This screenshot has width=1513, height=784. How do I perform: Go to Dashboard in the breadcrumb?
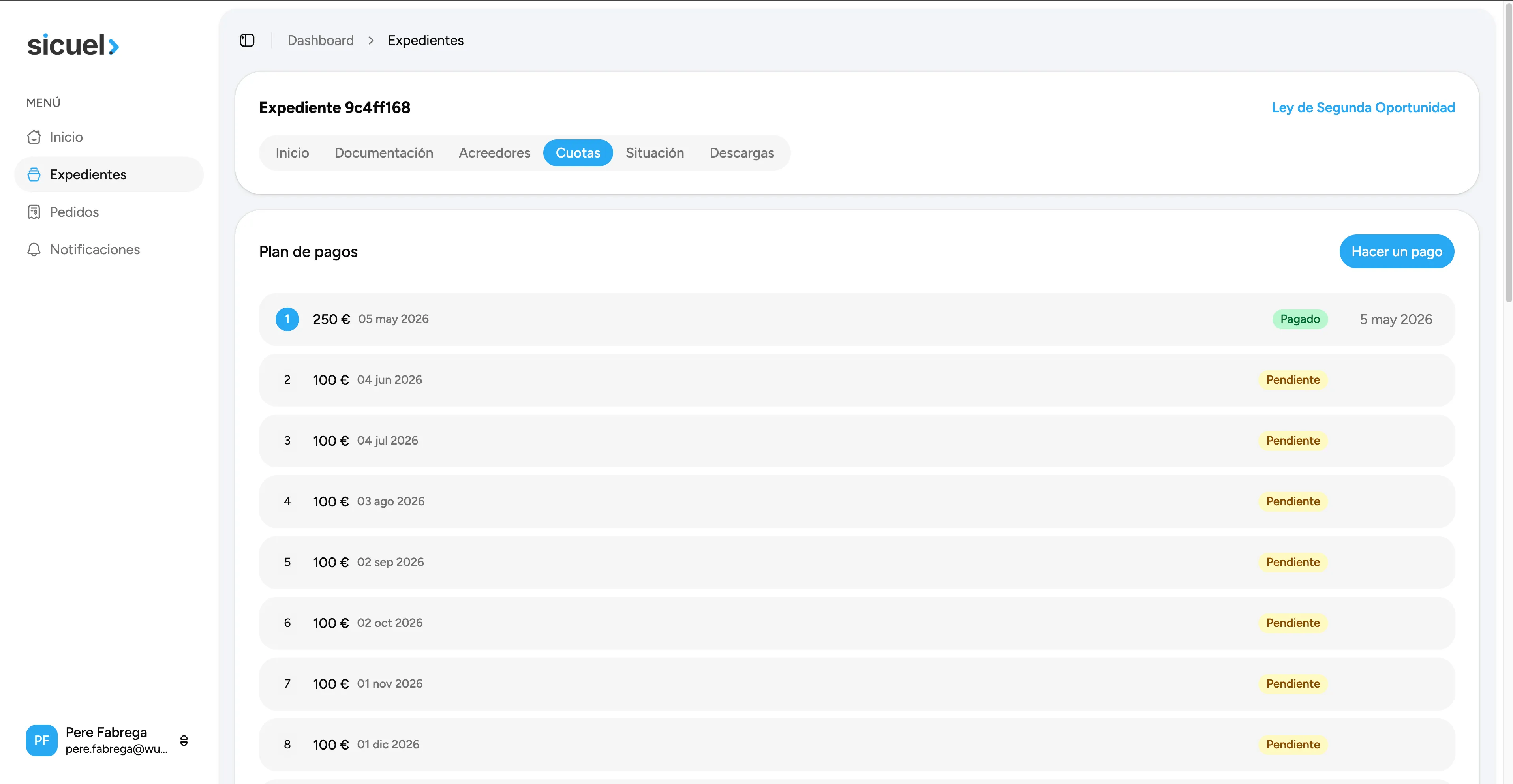point(321,41)
